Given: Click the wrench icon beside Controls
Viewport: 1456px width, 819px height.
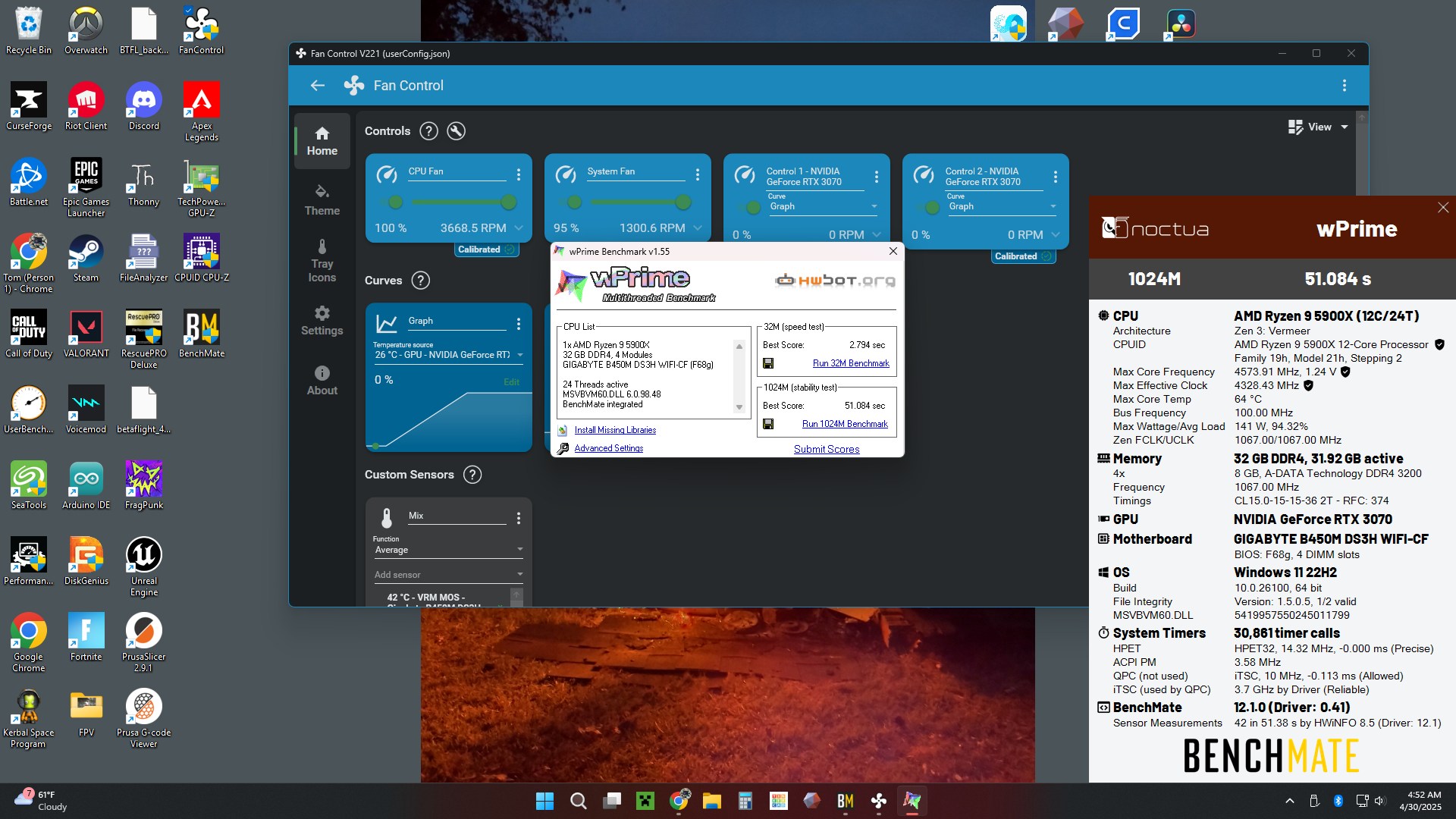Looking at the screenshot, I should pos(456,131).
